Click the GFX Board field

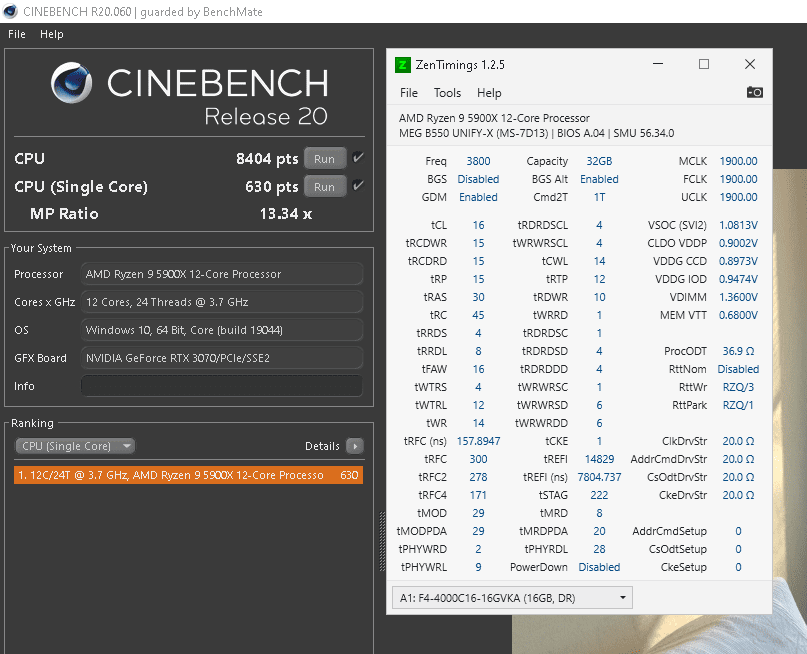[222, 358]
